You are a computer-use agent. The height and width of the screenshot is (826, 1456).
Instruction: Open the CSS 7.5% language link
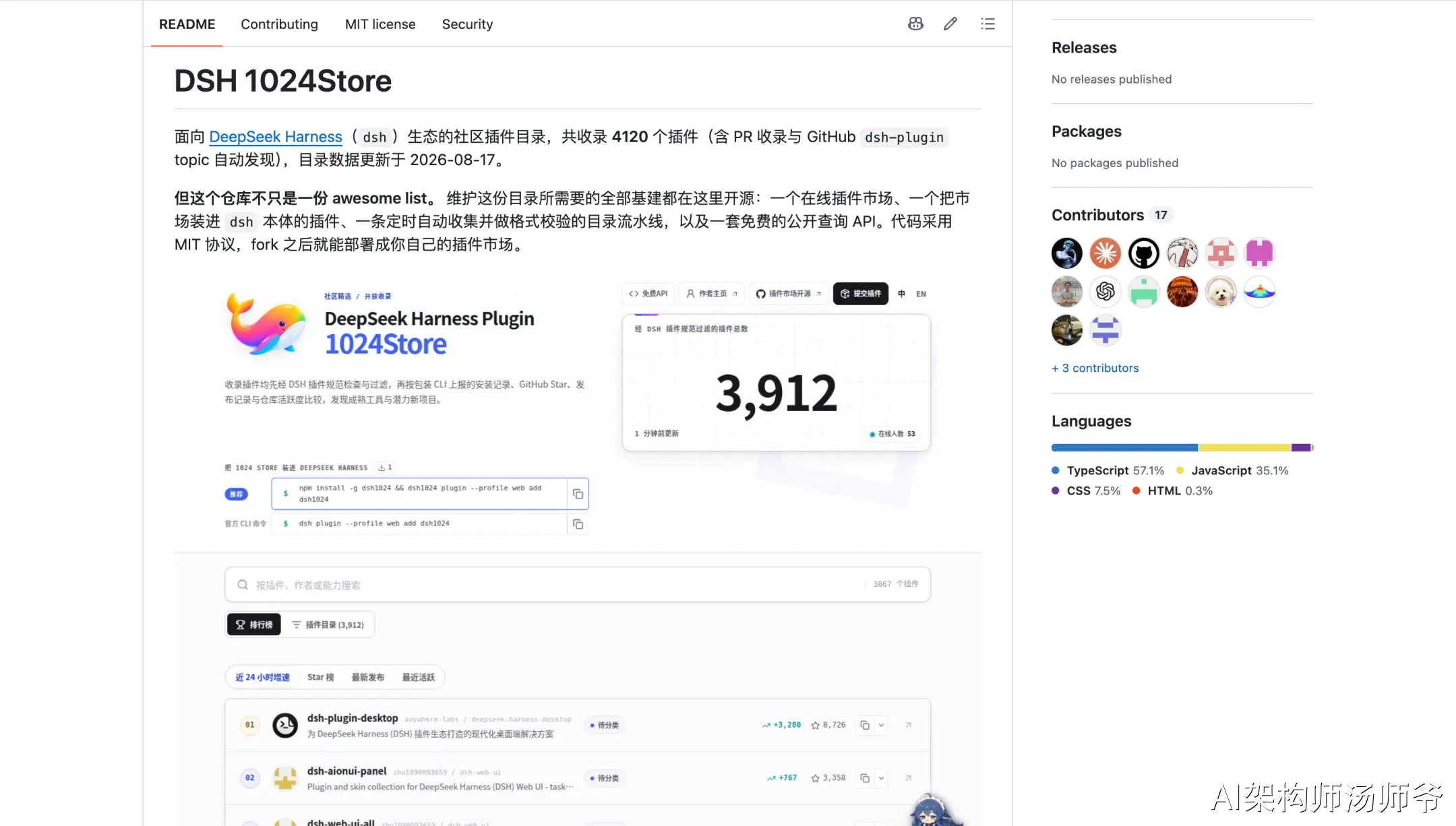click(1086, 491)
